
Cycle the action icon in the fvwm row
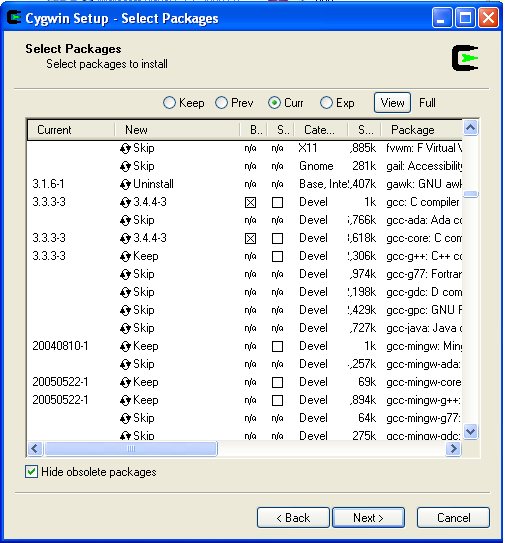click(x=125, y=149)
